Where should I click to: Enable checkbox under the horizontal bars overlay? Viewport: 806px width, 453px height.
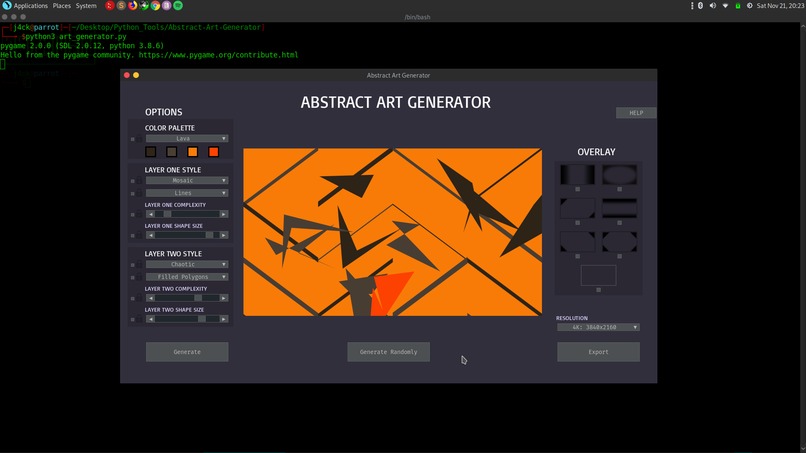pyautogui.click(x=619, y=223)
